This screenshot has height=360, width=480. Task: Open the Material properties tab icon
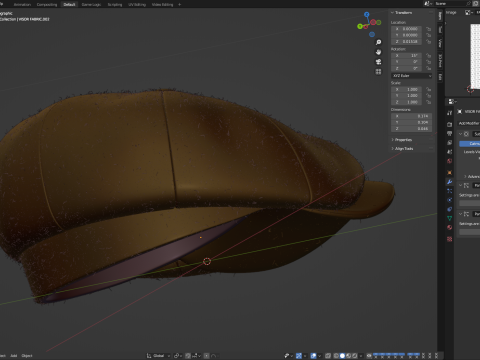[450, 228]
